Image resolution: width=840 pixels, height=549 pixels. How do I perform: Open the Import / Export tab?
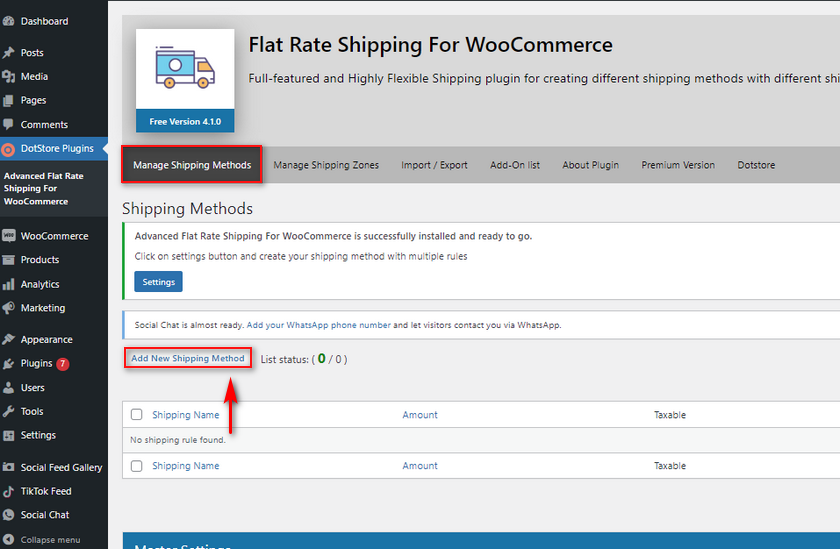click(434, 165)
